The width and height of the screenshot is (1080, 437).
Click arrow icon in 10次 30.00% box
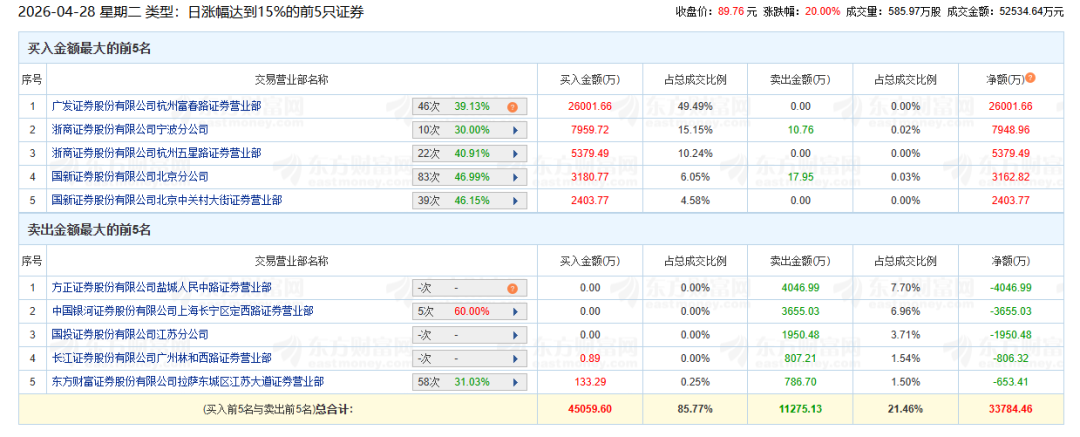click(515, 130)
